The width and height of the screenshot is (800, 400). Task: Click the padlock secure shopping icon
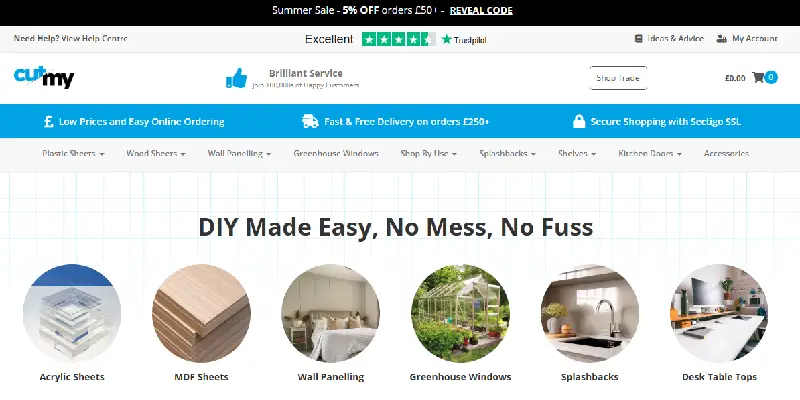(579, 121)
